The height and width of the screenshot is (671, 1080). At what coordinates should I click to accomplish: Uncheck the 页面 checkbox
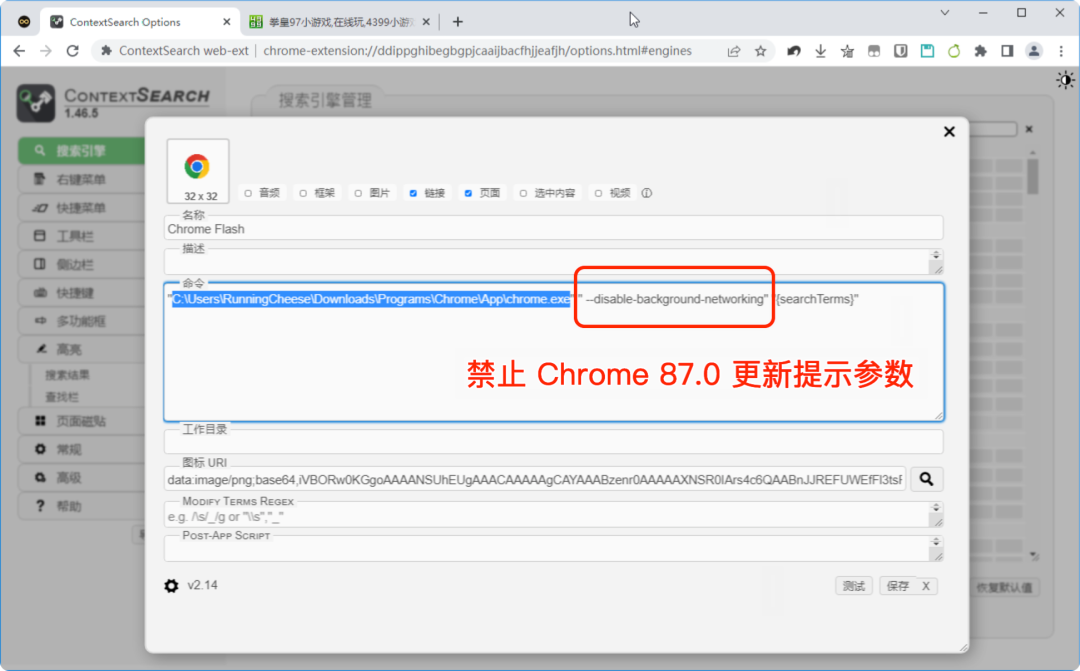468,193
